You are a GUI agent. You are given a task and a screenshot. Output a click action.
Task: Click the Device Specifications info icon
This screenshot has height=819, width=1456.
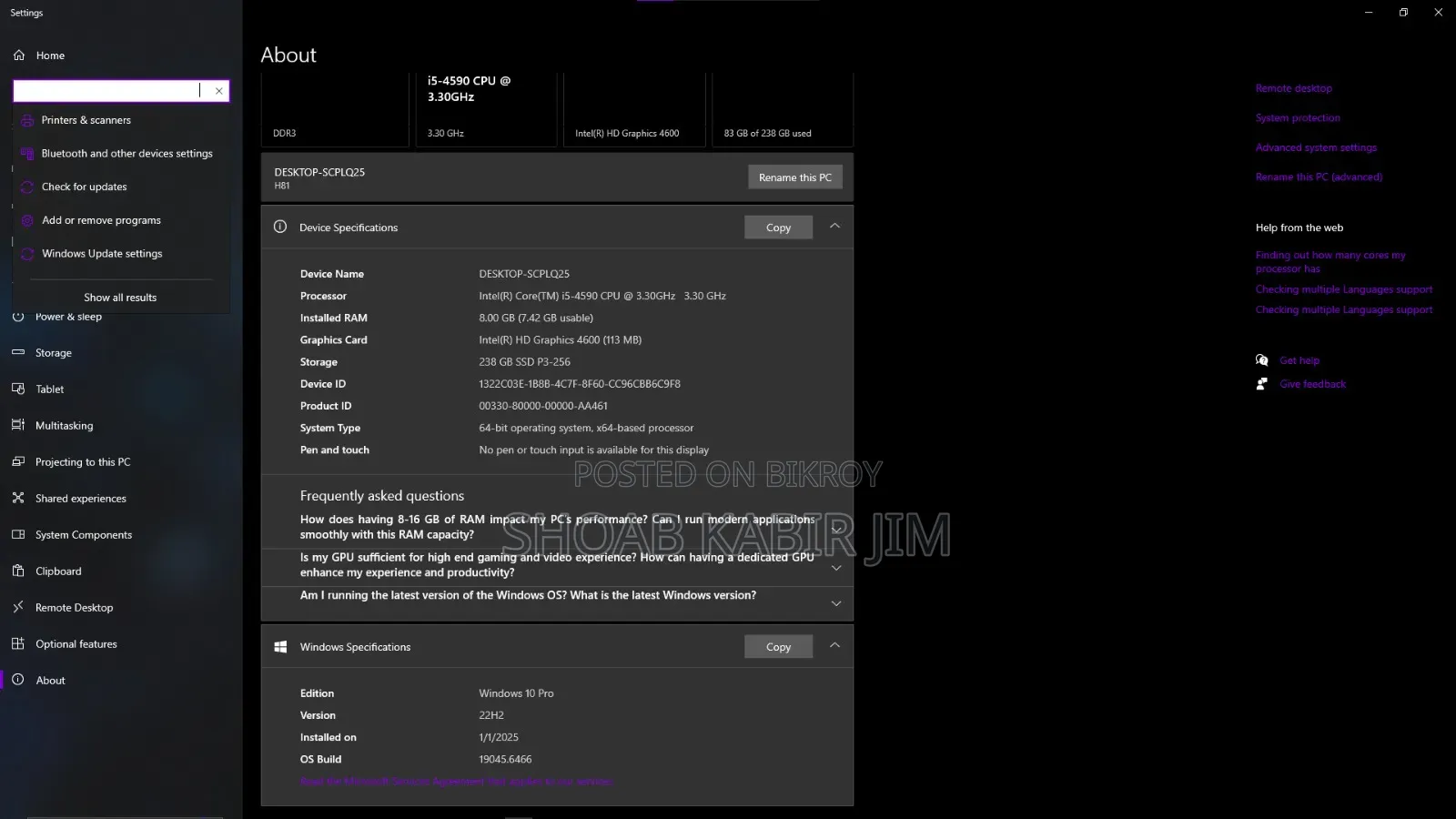280,227
